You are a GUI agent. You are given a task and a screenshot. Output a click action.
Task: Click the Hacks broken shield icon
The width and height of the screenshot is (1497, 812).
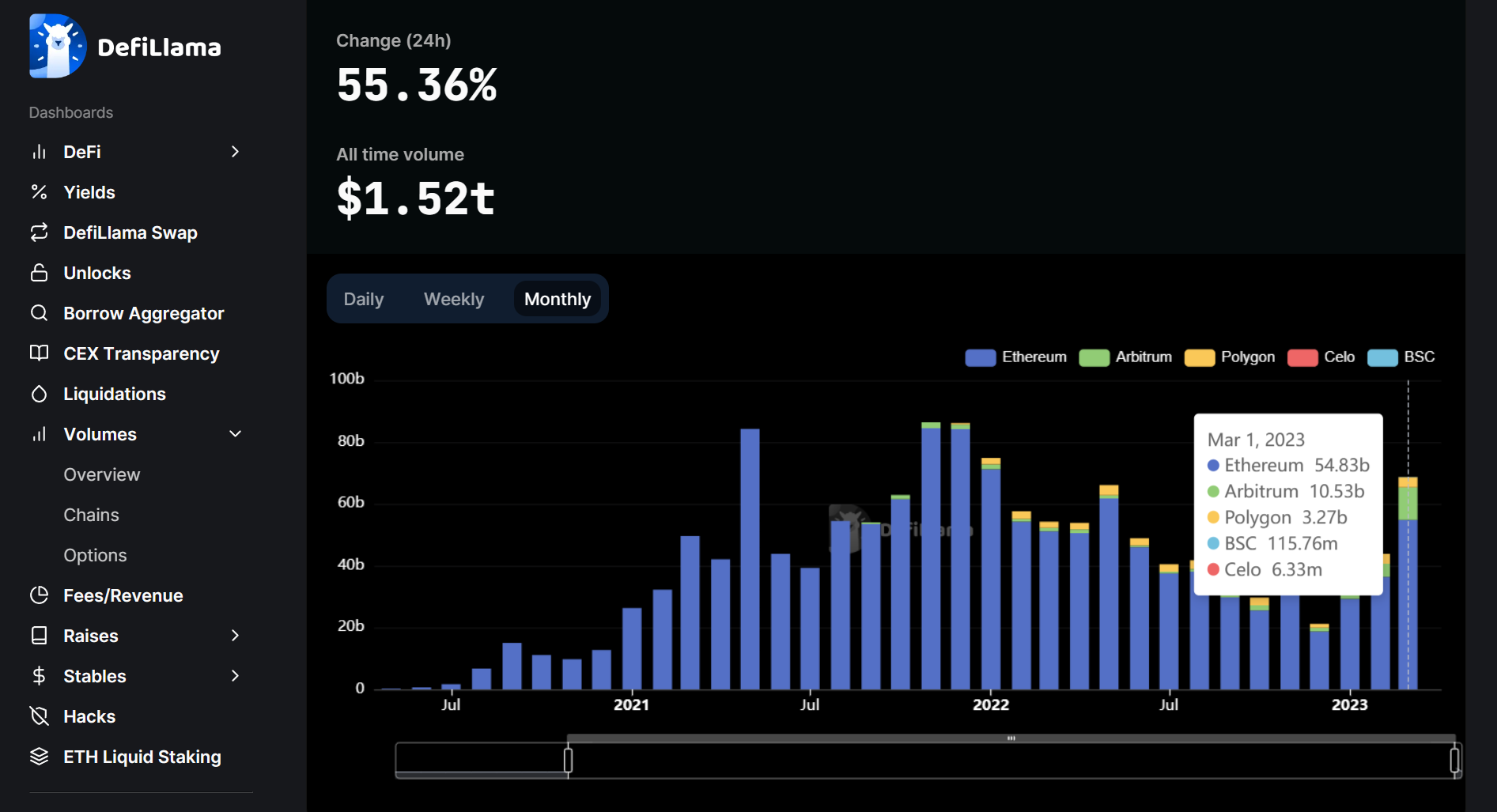39,716
